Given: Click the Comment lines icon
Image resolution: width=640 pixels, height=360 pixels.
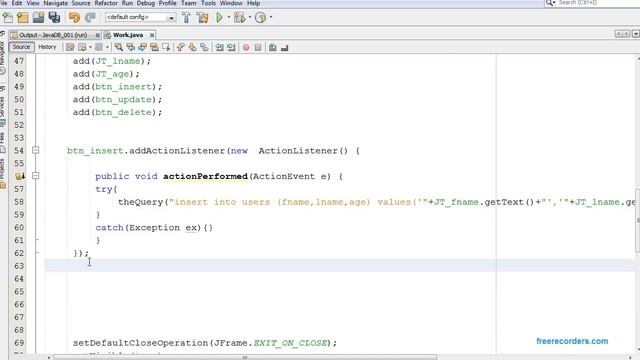Looking at the screenshot, I should click(273, 47).
